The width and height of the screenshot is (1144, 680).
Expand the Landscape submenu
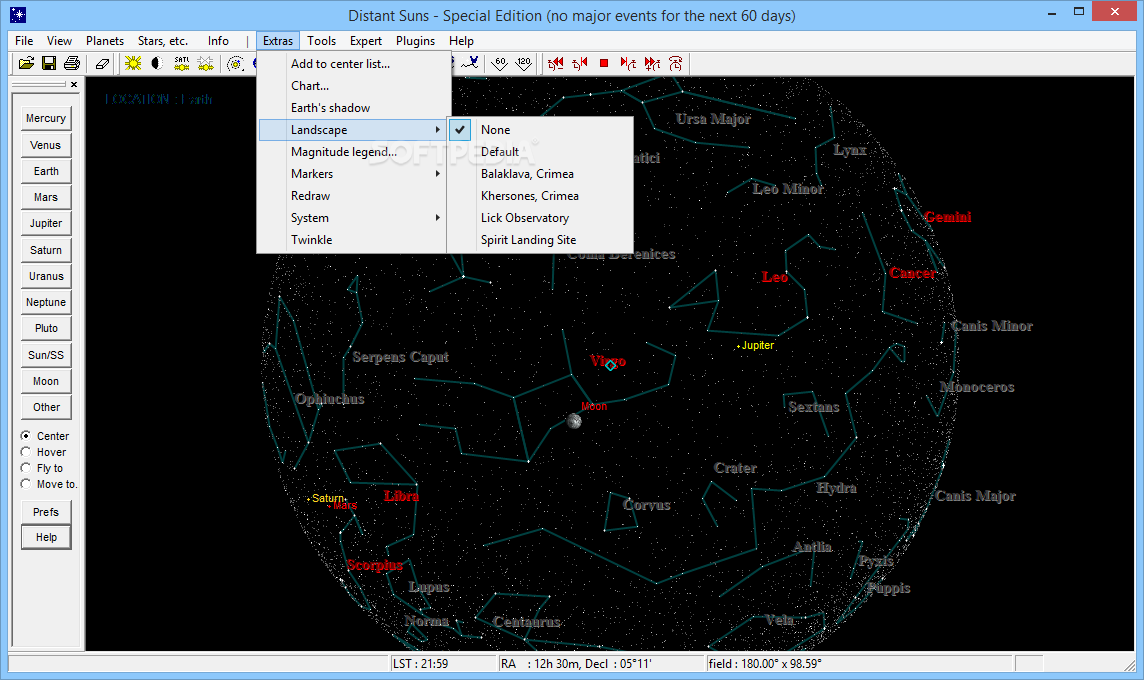(352, 130)
